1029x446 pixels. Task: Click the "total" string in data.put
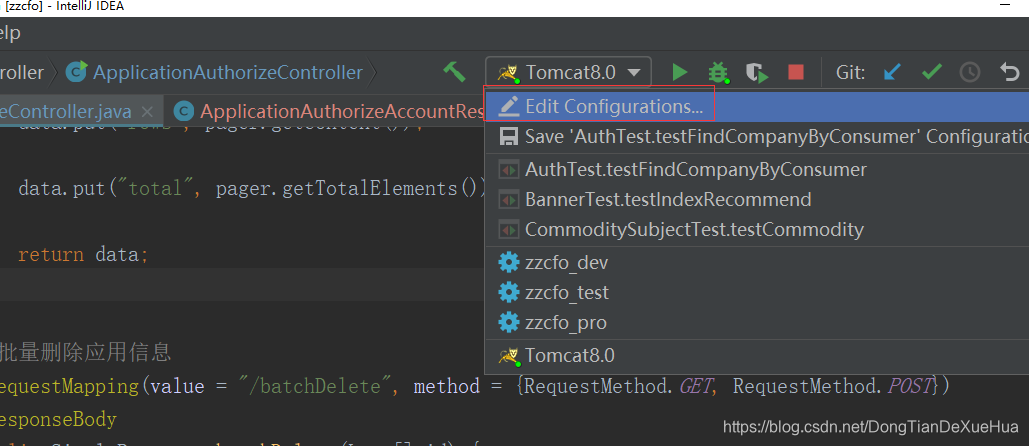[x=156, y=189]
